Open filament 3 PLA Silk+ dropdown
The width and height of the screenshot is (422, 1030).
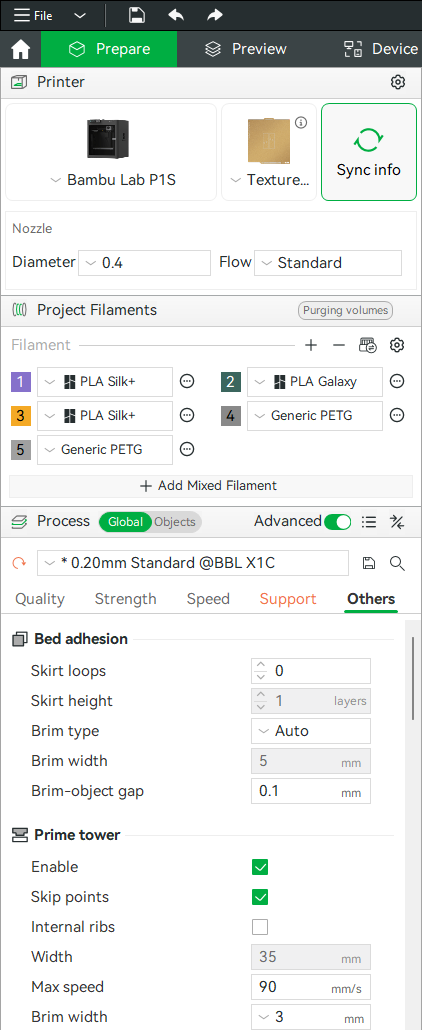(x=105, y=415)
